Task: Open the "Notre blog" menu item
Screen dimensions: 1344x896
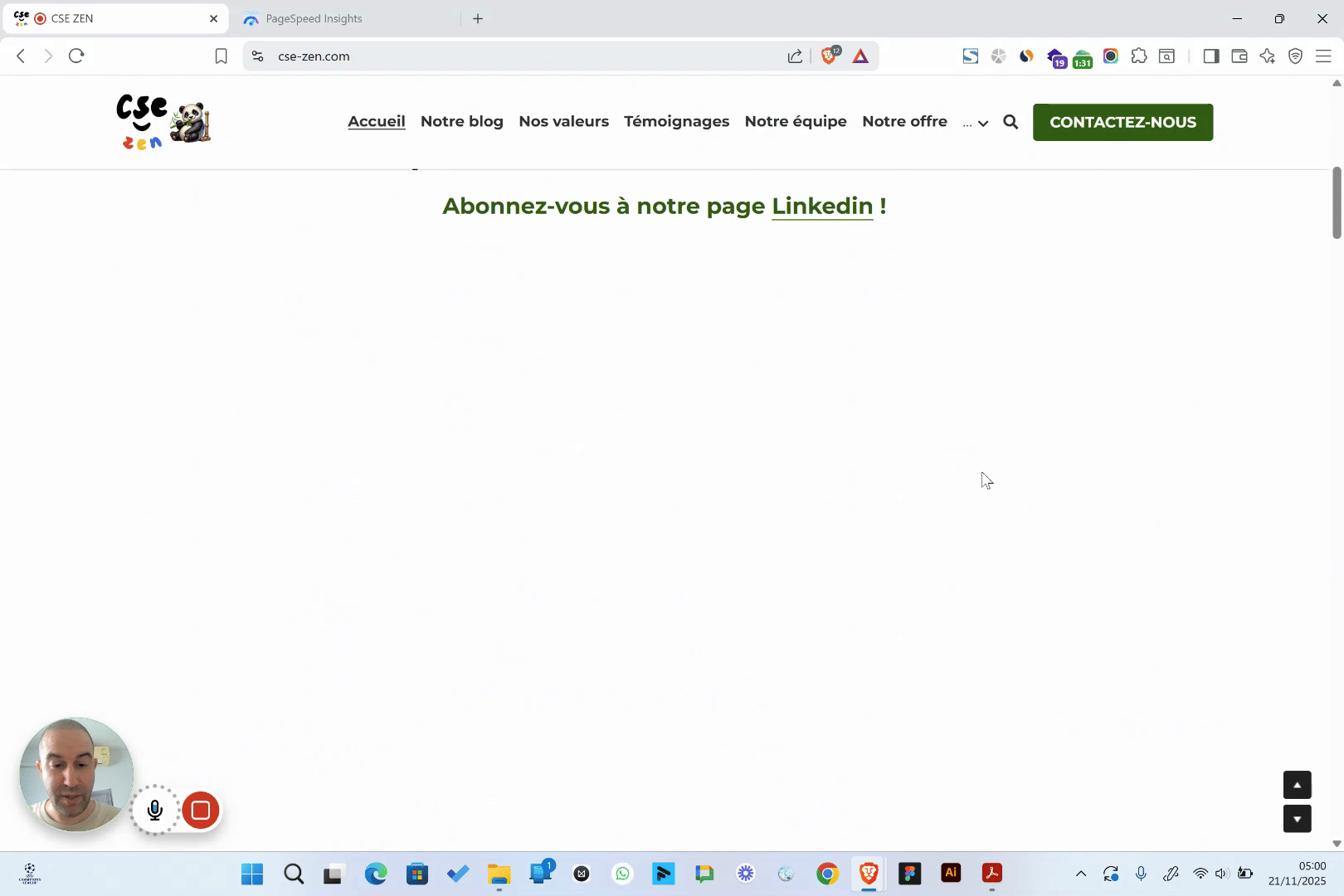Action: [x=462, y=121]
